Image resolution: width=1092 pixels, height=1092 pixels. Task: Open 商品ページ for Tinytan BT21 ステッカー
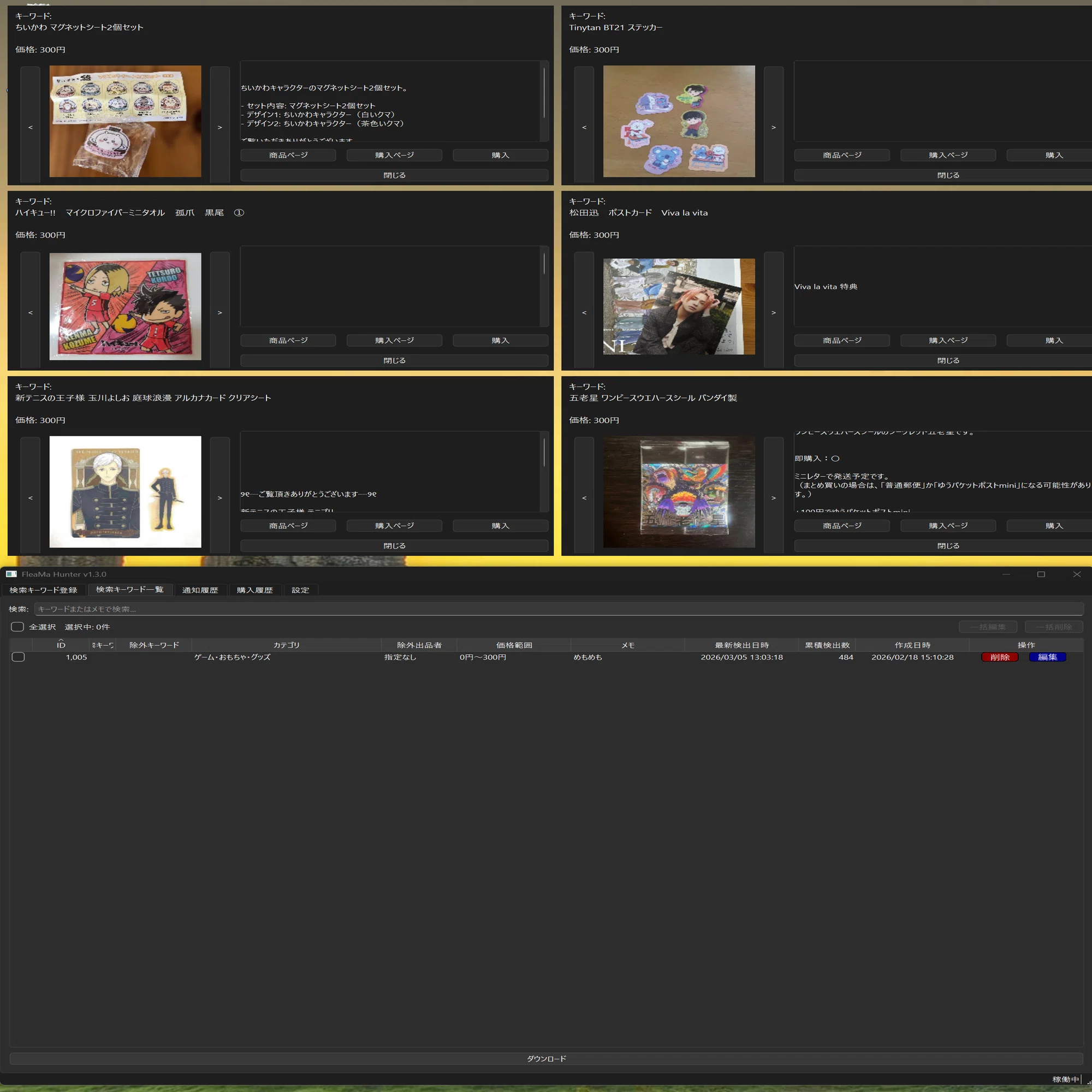click(842, 155)
